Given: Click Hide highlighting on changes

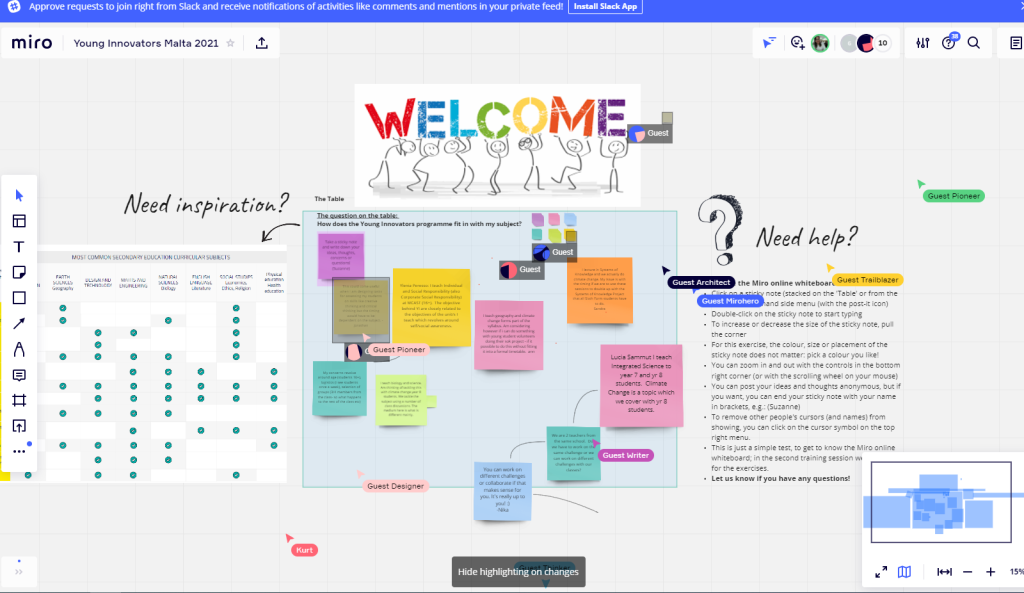Looking at the screenshot, I should coord(518,572).
